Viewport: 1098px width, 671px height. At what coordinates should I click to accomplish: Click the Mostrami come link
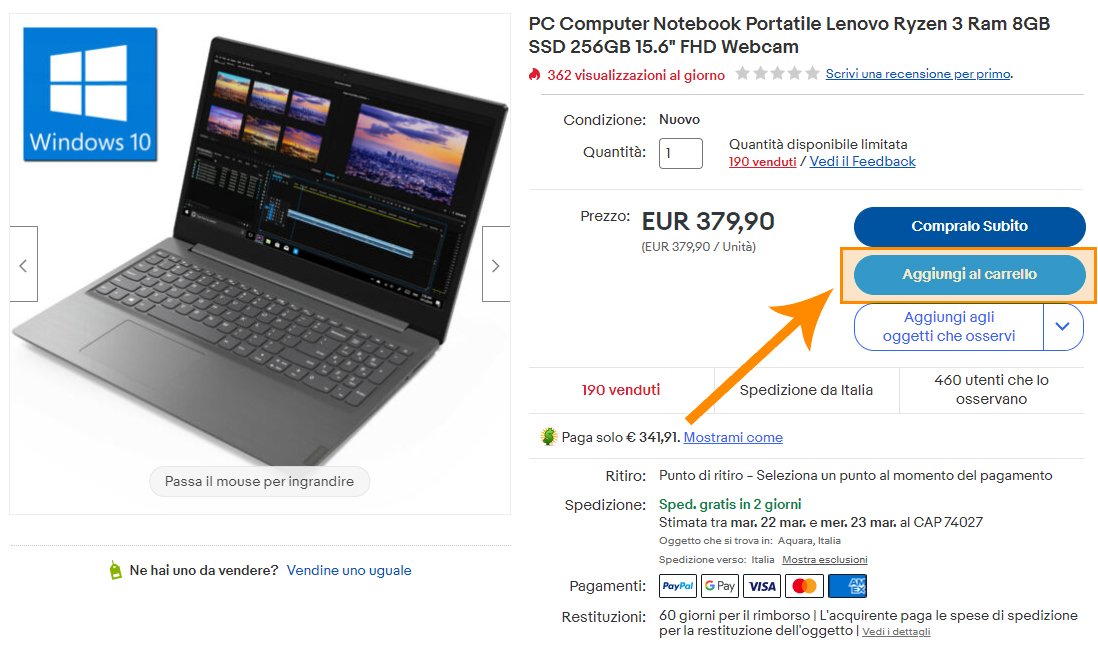point(732,437)
